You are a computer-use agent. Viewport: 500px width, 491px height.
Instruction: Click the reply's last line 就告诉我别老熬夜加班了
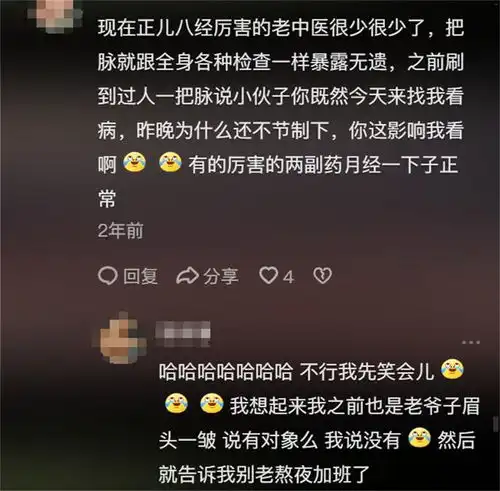tap(264, 475)
